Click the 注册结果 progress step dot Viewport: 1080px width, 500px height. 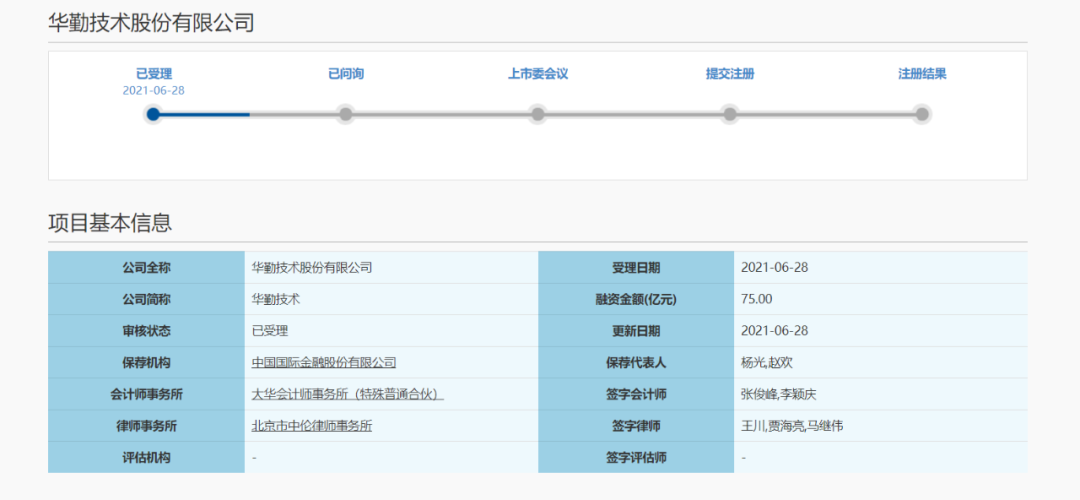922,114
